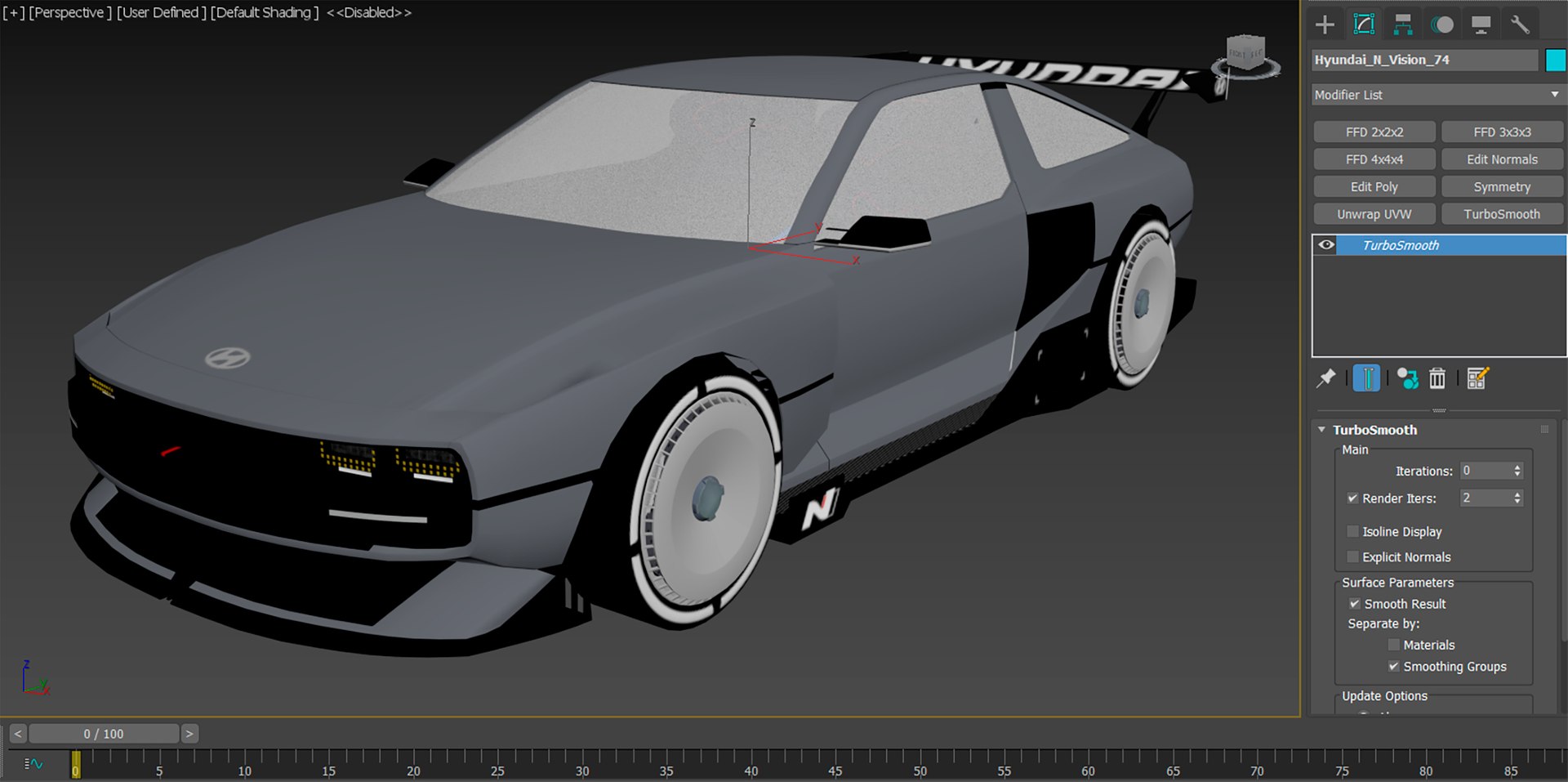Open the mini curve editor icon
The image size is (1568, 782).
pos(33,764)
